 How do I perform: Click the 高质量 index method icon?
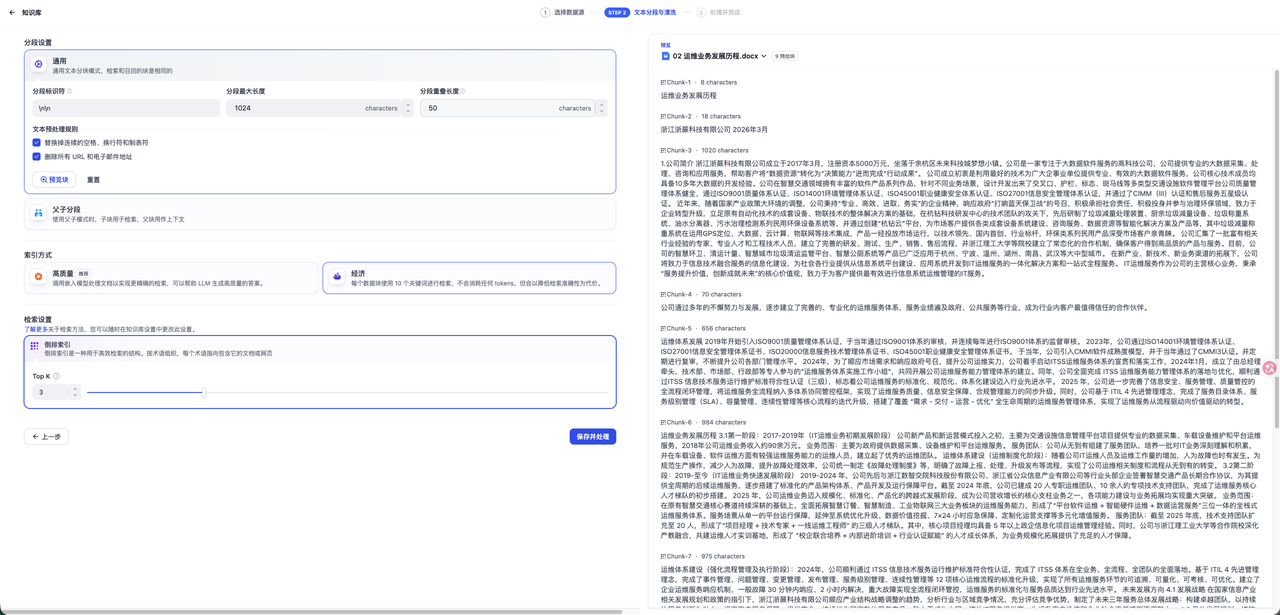pos(38,276)
